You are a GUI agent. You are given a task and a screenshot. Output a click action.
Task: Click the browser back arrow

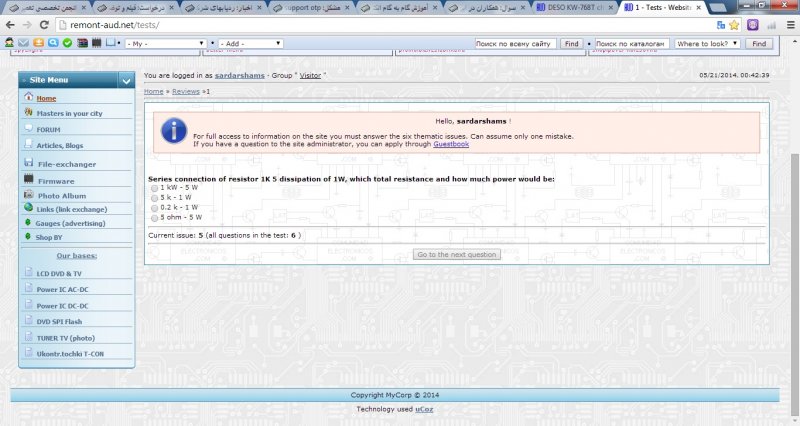coord(10,24)
